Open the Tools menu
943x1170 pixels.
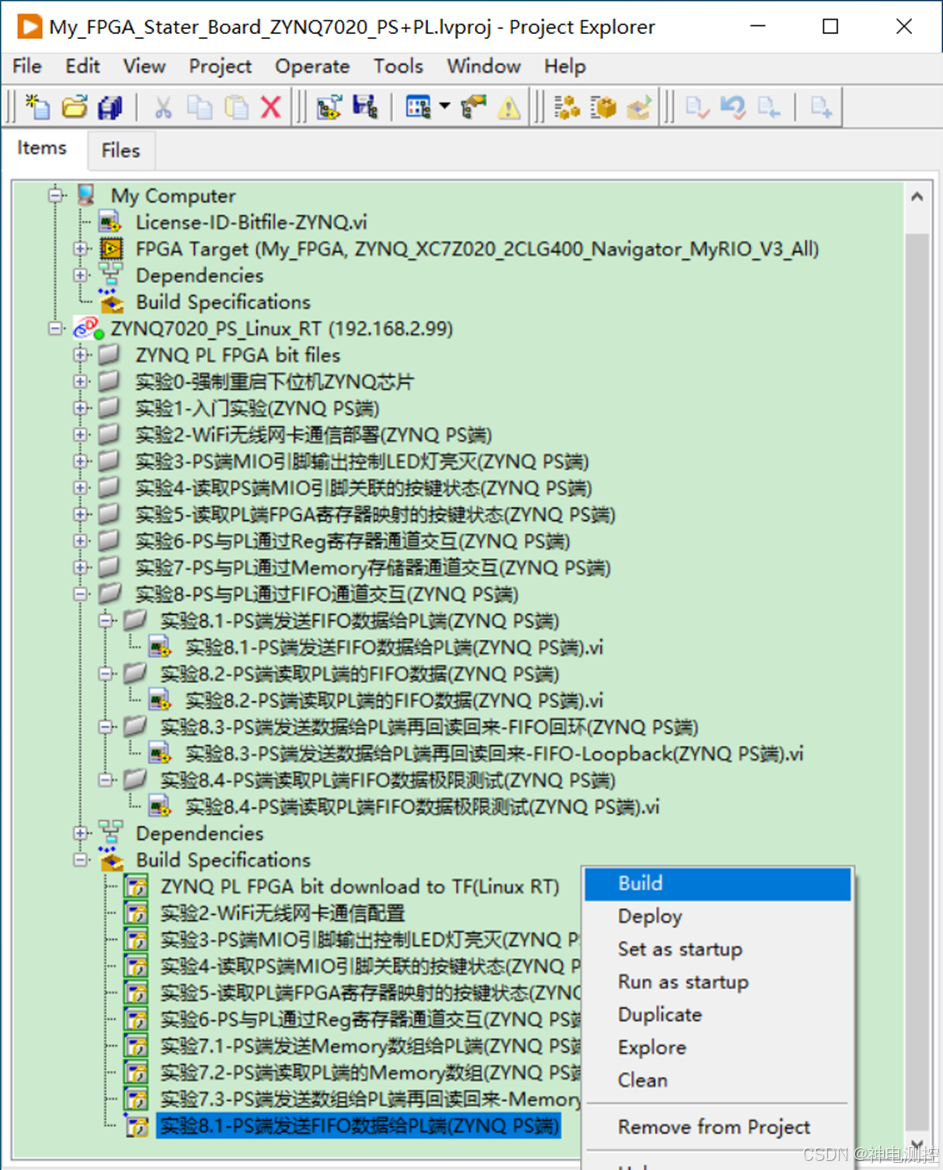click(x=398, y=66)
